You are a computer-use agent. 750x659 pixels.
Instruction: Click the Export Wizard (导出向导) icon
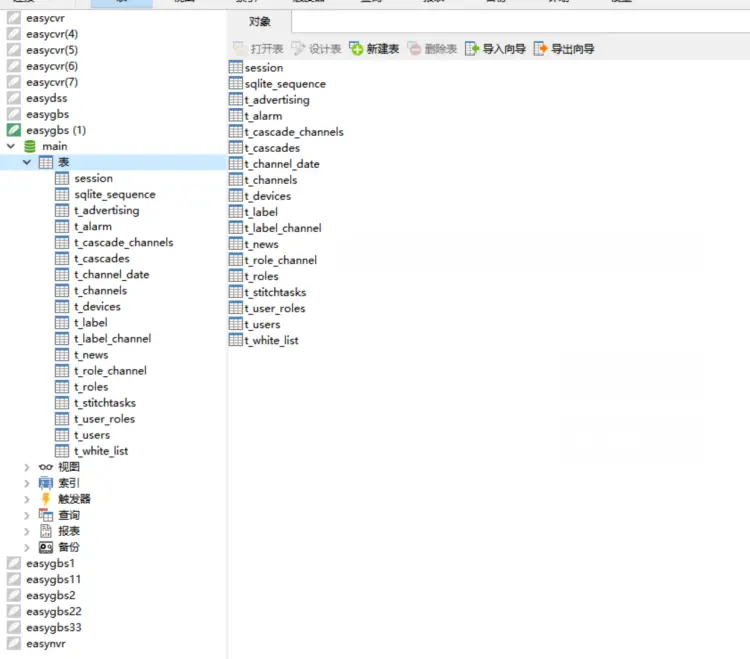pyautogui.click(x=541, y=48)
